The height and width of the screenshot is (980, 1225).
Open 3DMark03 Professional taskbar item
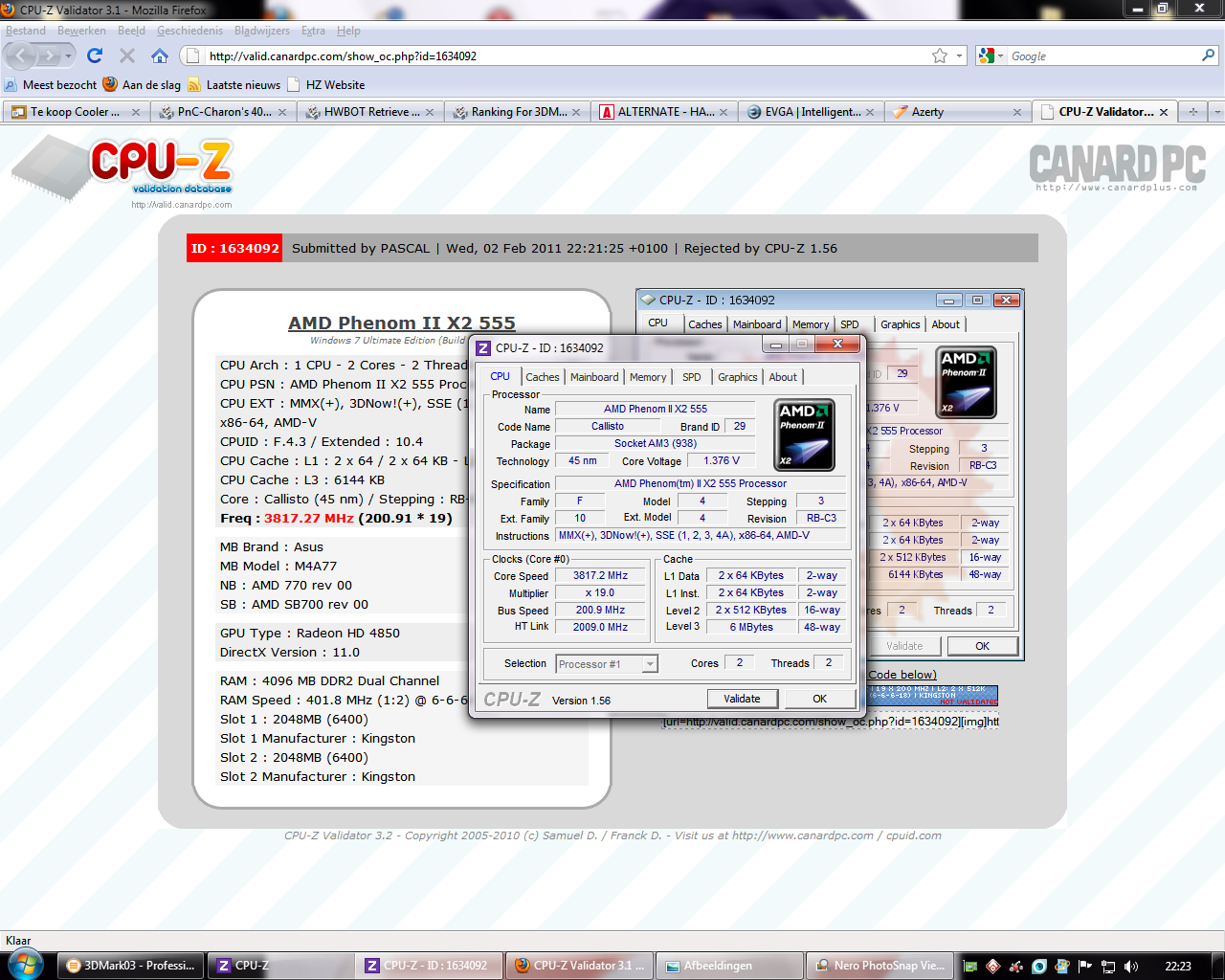(132, 966)
